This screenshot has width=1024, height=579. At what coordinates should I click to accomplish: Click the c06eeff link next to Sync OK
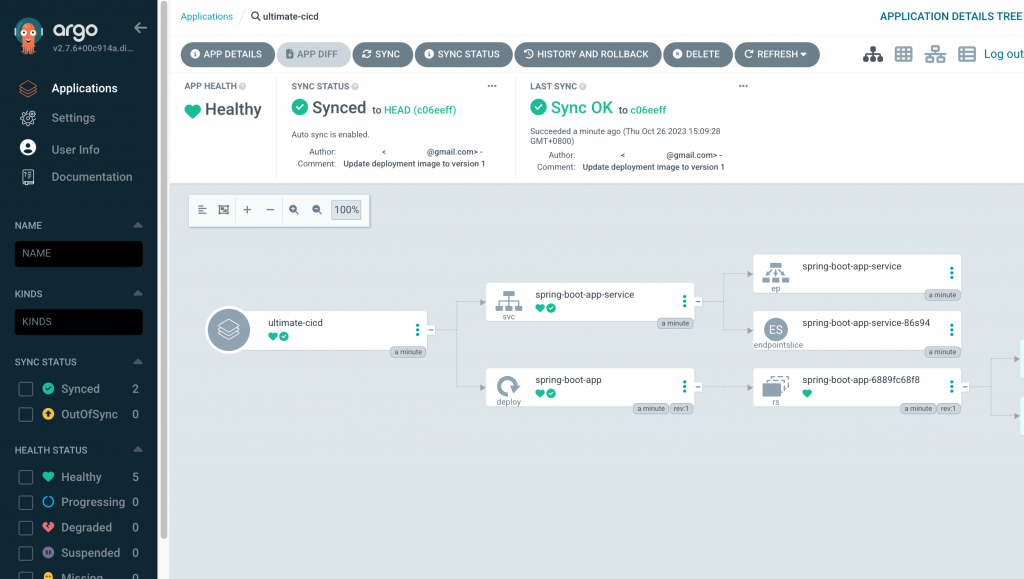point(648,110)
